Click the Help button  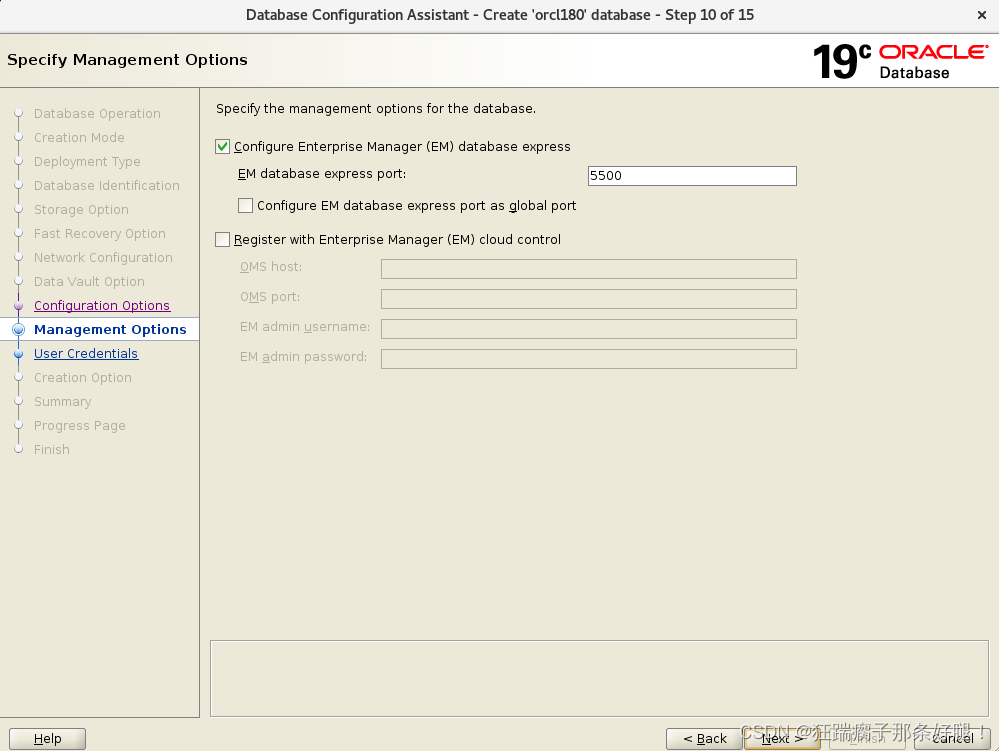[x=48, y=739]
